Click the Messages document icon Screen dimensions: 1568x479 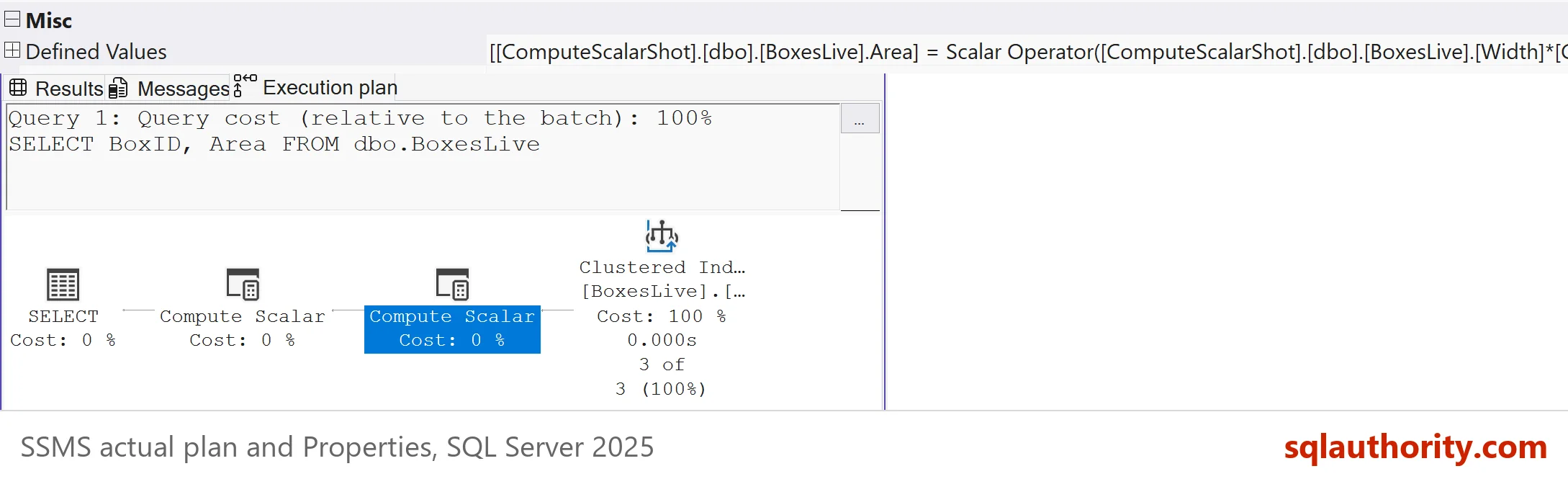(x=118, y=88)
